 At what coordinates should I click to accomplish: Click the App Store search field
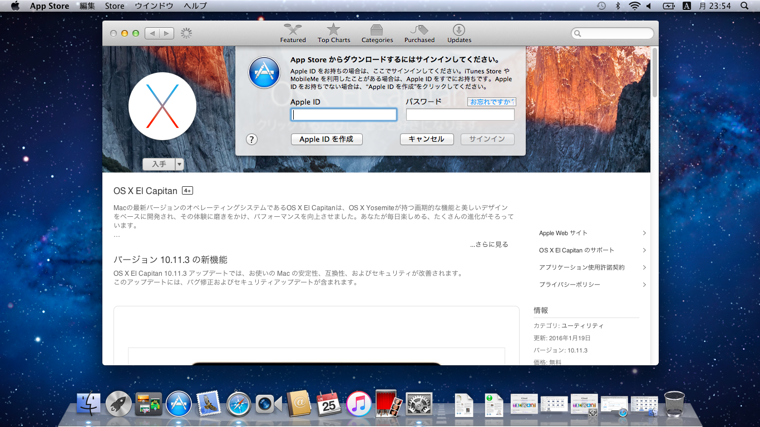pos(612,33)
